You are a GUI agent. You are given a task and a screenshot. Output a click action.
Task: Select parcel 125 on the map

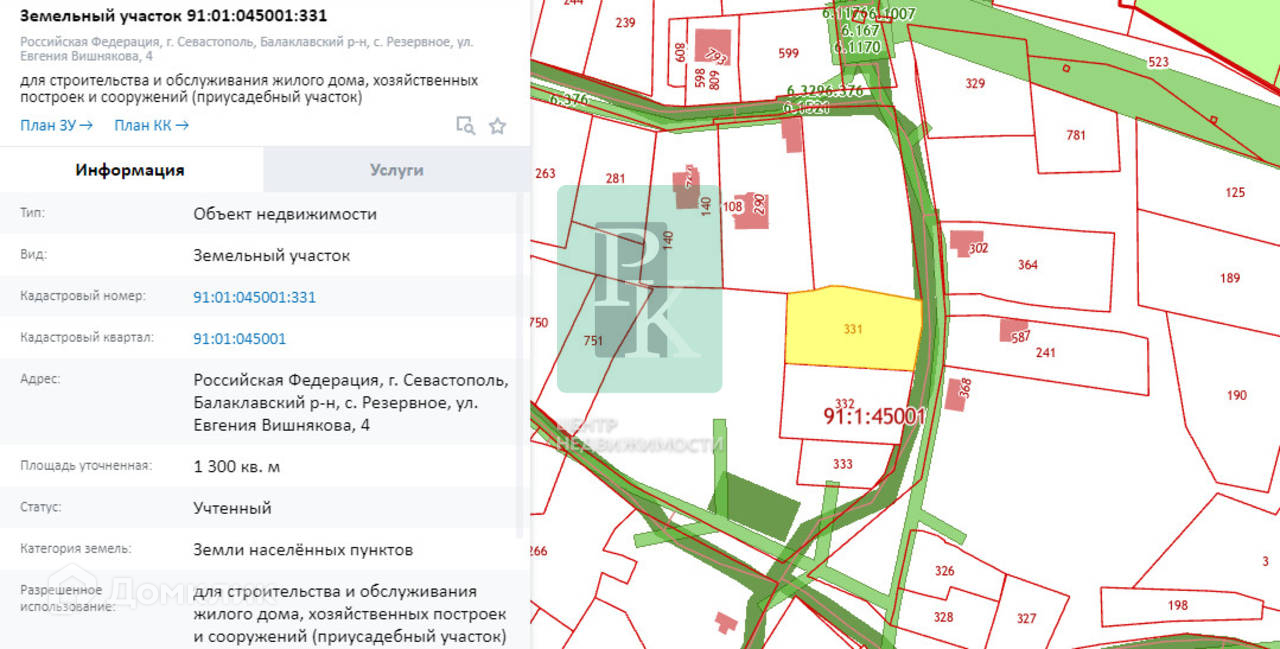coord(1236,193)
